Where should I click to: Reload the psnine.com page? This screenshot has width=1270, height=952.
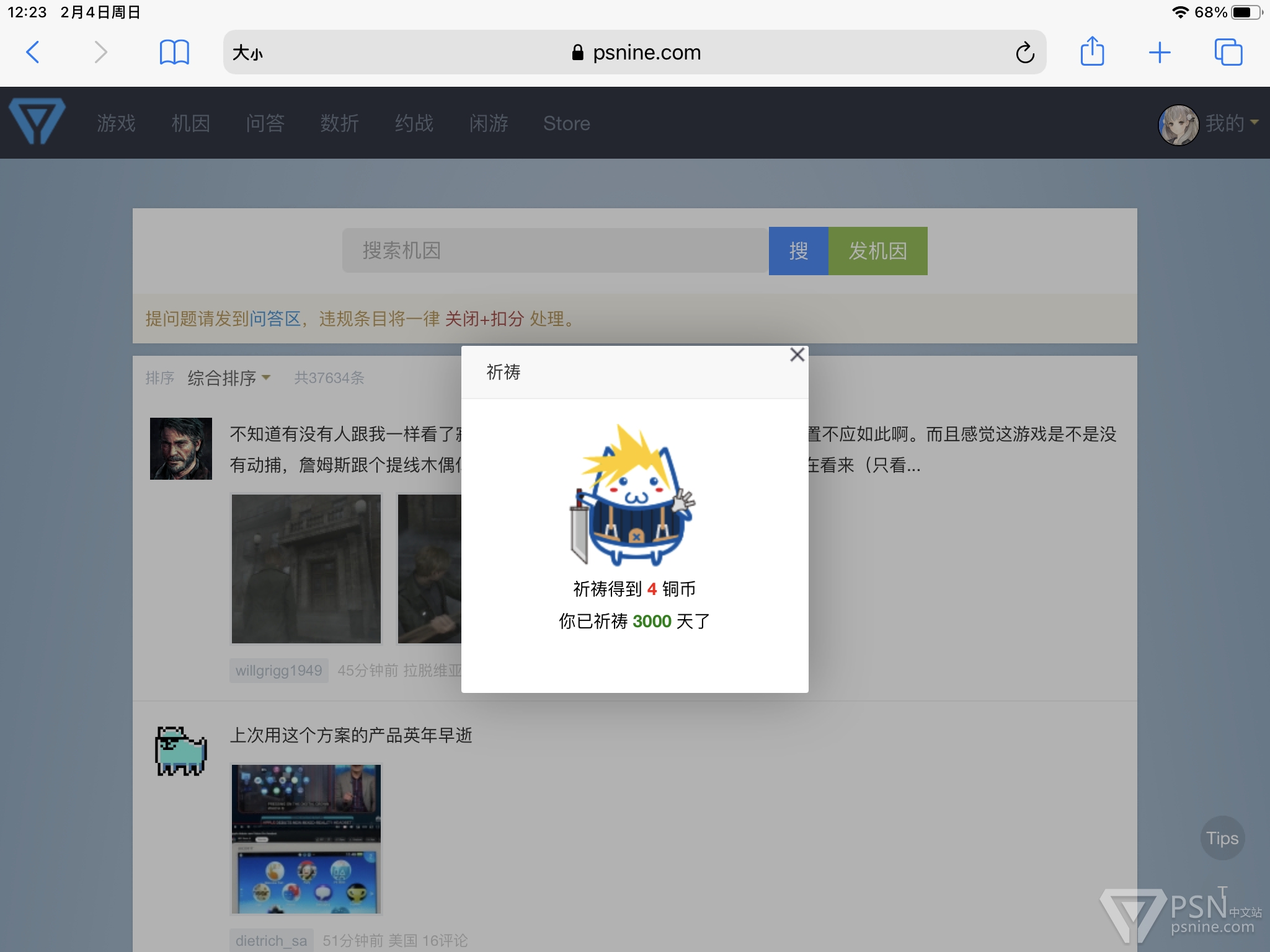[x=1024, y=53]
